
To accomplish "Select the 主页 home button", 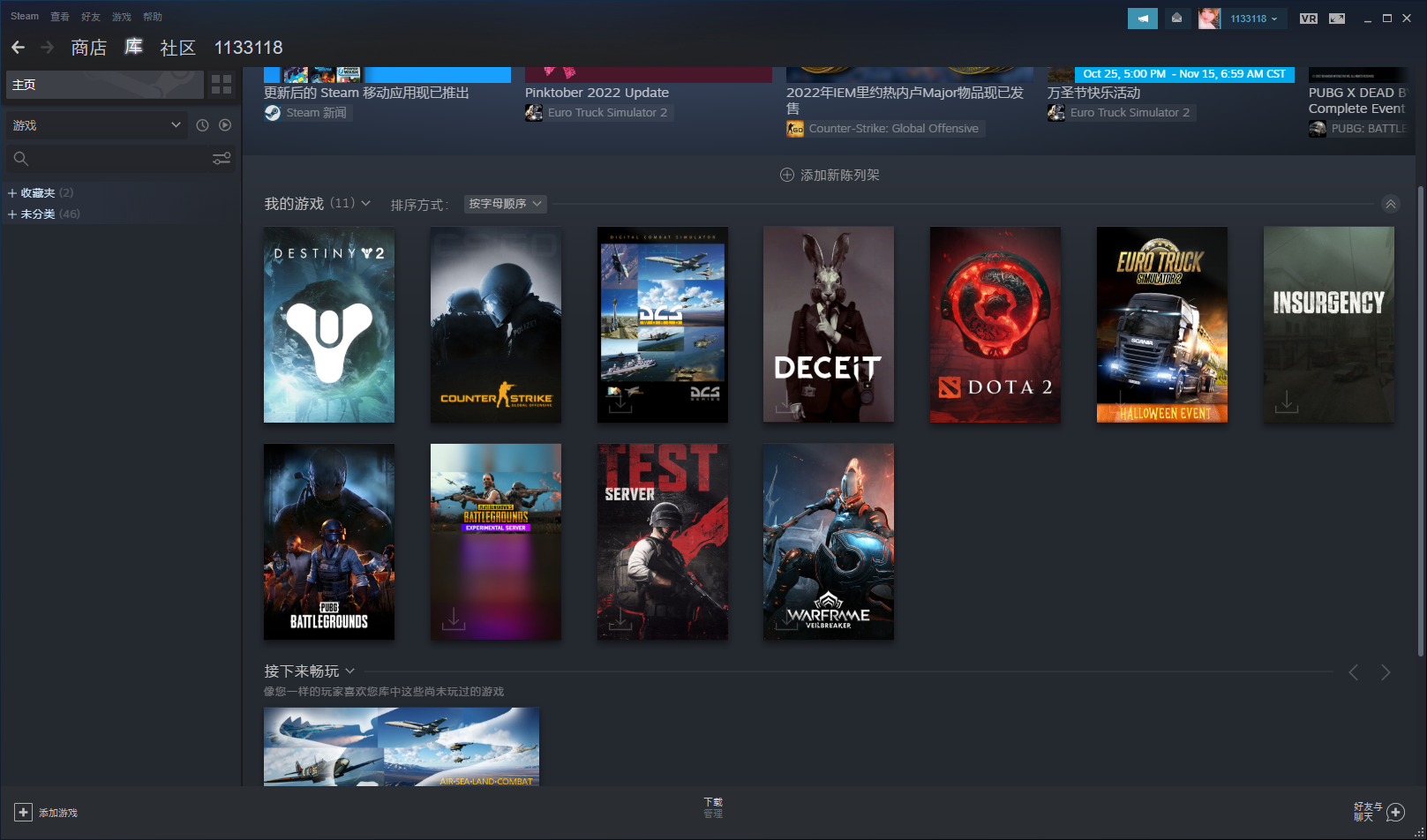I will pyautogui.click(x=105, y=85).
